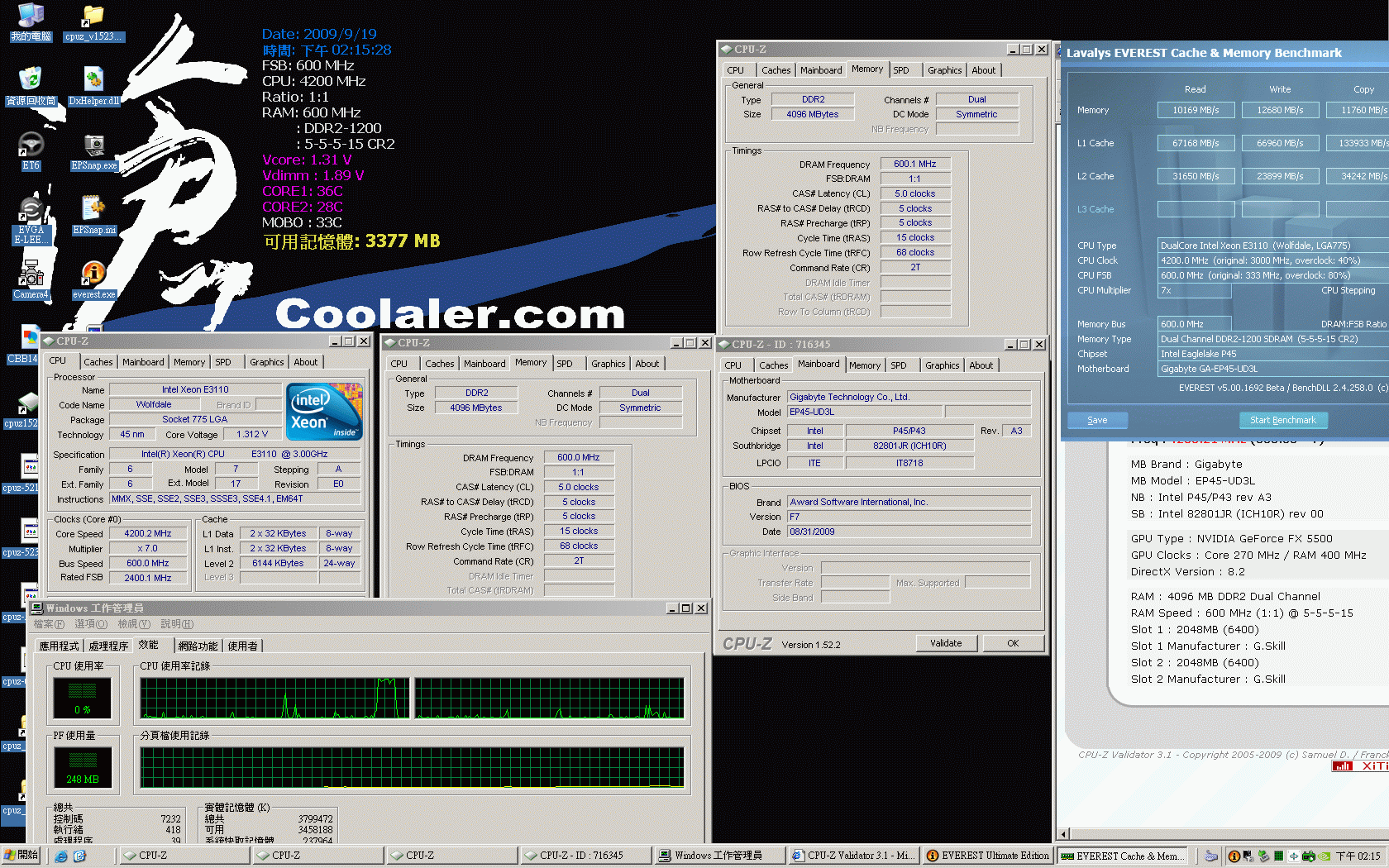This screenshot has width=1389, height=868.
Task: Click the blue quick launch icon beside Internet Explorer
Action: pyautogui.click(x=79, y=856)
